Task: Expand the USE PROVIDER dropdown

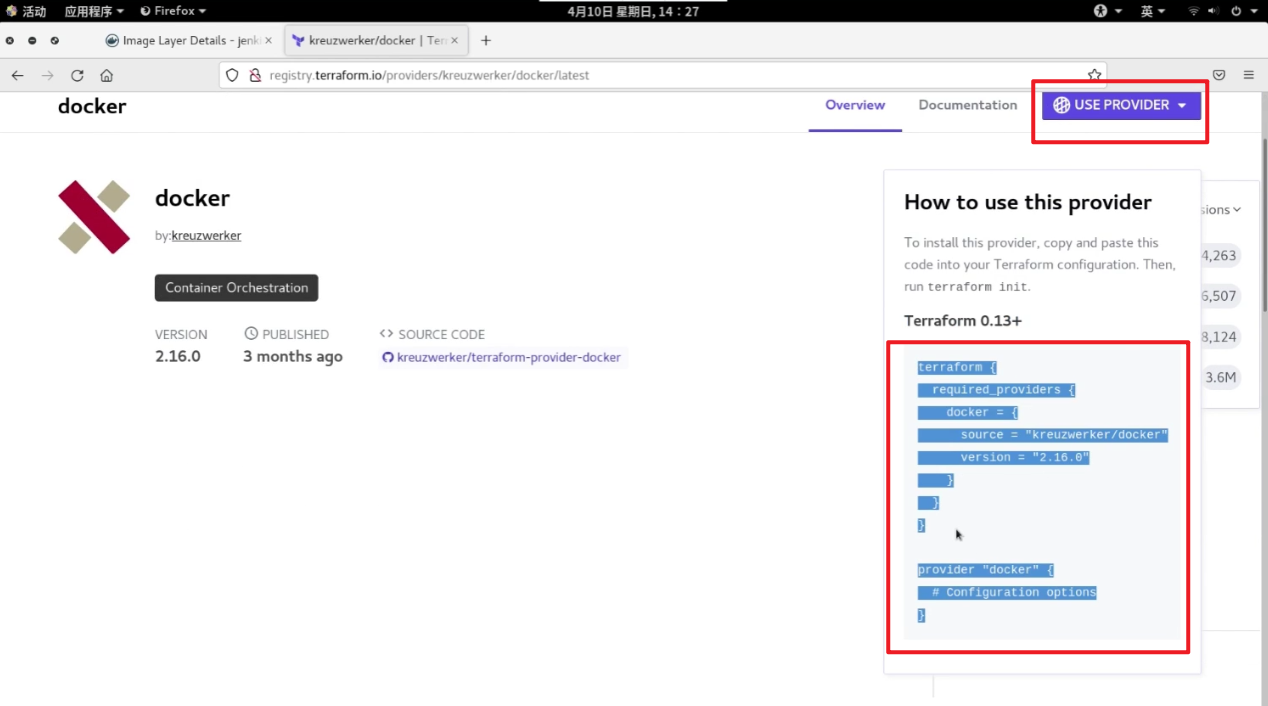Action: click(x=1121, y=105)
